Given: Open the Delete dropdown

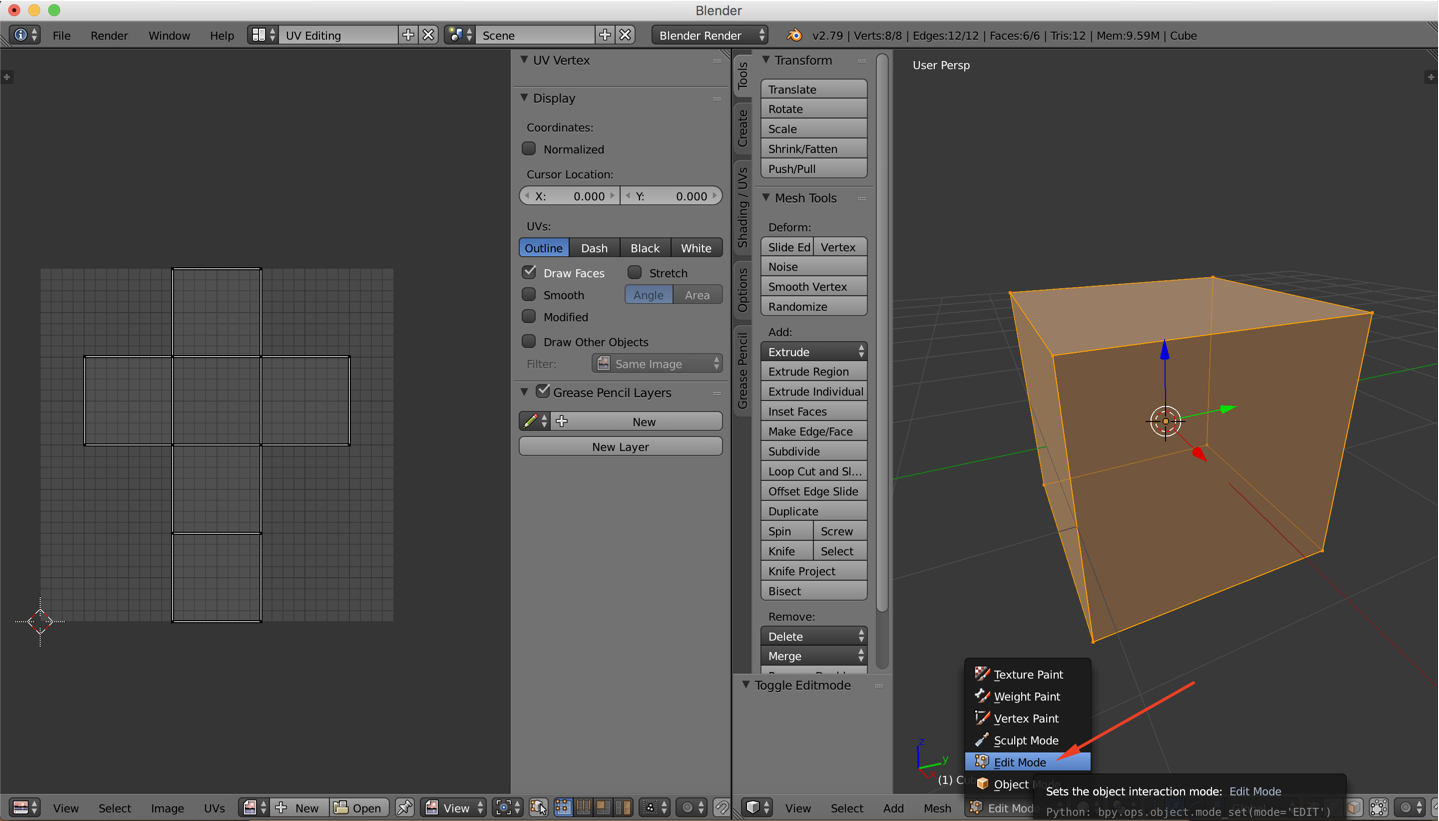Looking at the screenshot, I should (814, 636).
